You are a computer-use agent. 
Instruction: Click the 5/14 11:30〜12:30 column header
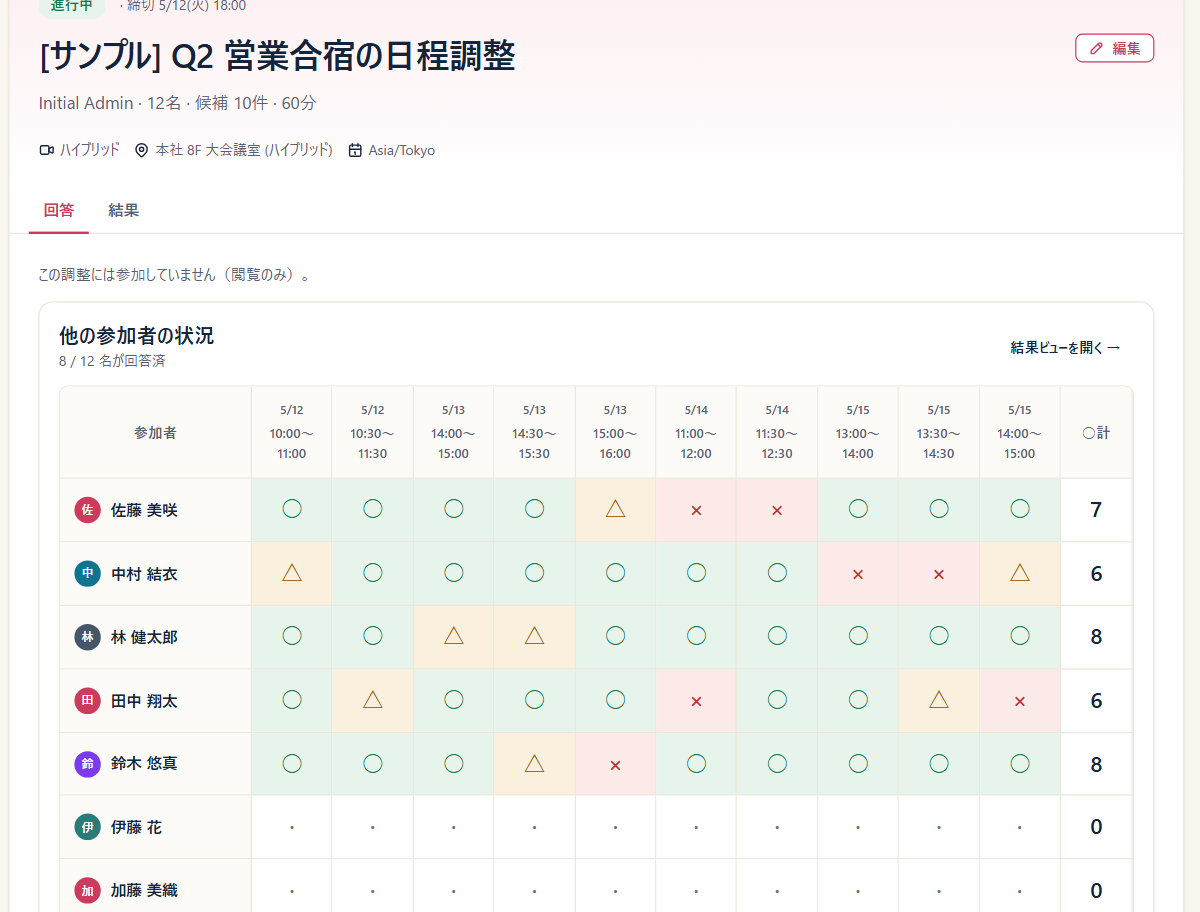coord(777,432)
